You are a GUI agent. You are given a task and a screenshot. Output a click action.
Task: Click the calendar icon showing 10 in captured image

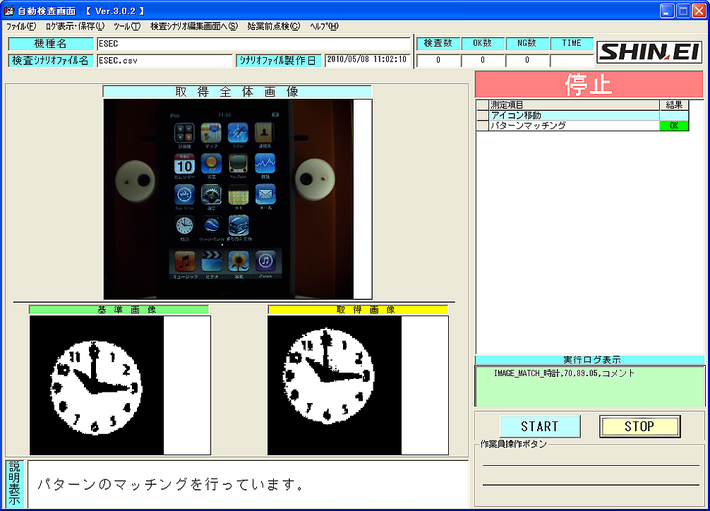coord(184,164)
